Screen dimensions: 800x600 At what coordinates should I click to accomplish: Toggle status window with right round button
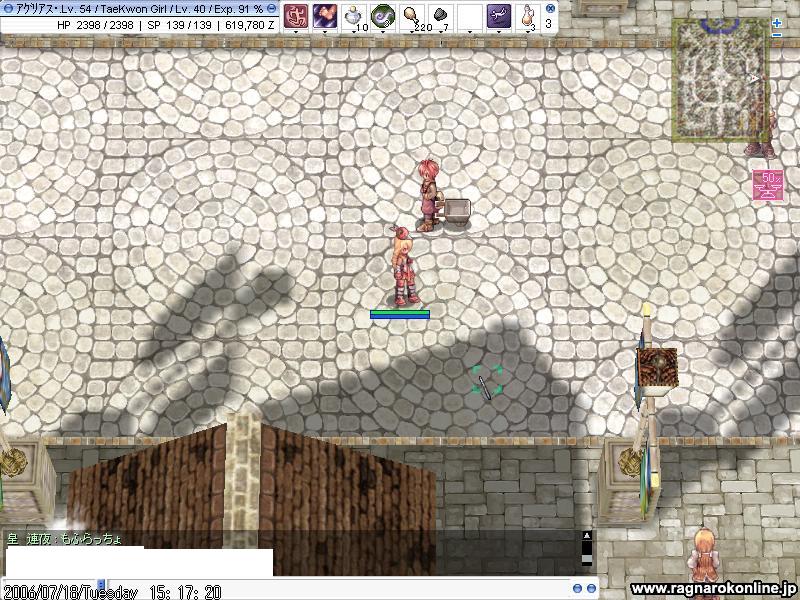pyautogui.click(x=272, y=9)
